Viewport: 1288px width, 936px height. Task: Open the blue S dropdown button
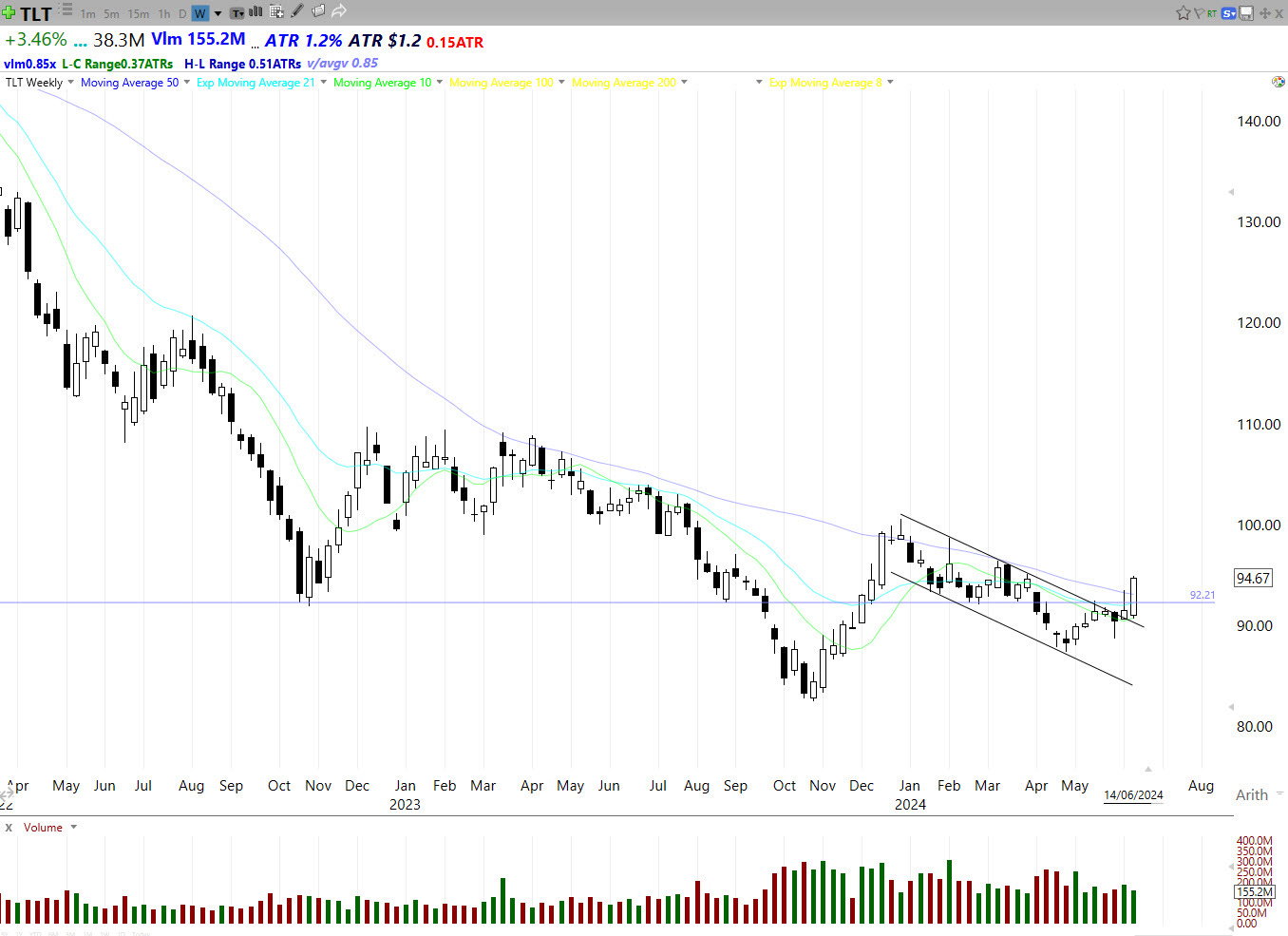click(x=1229, y=13)
